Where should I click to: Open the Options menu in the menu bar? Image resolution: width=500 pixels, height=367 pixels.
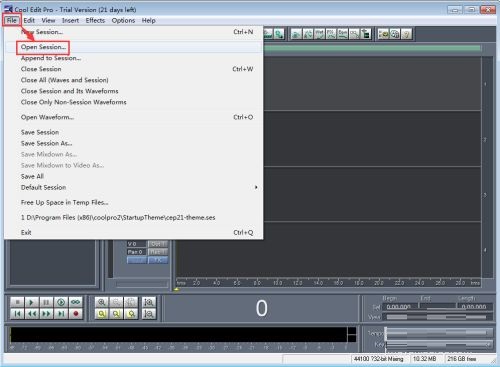pos(123,20)
